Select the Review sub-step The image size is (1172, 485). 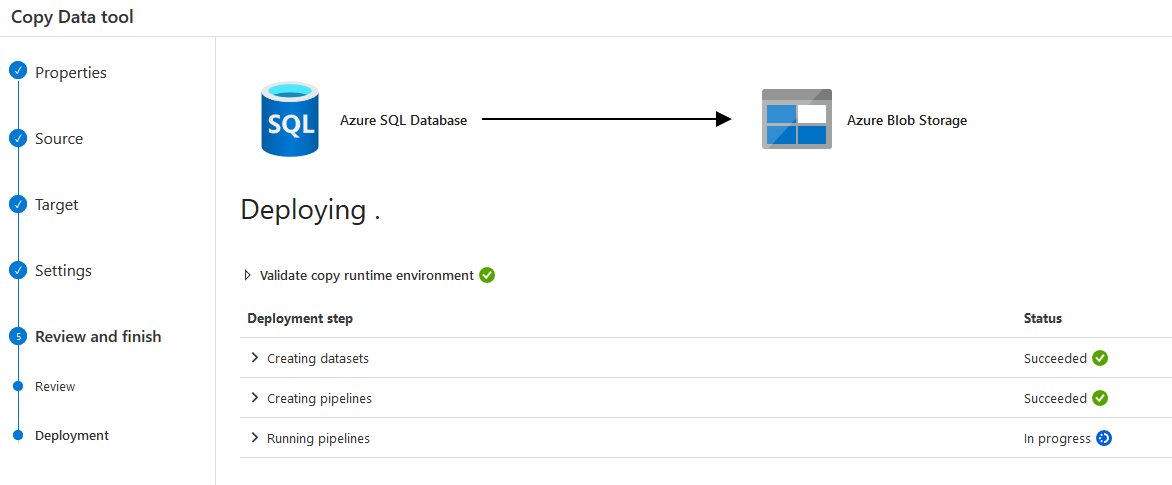[x=55, y=387]
